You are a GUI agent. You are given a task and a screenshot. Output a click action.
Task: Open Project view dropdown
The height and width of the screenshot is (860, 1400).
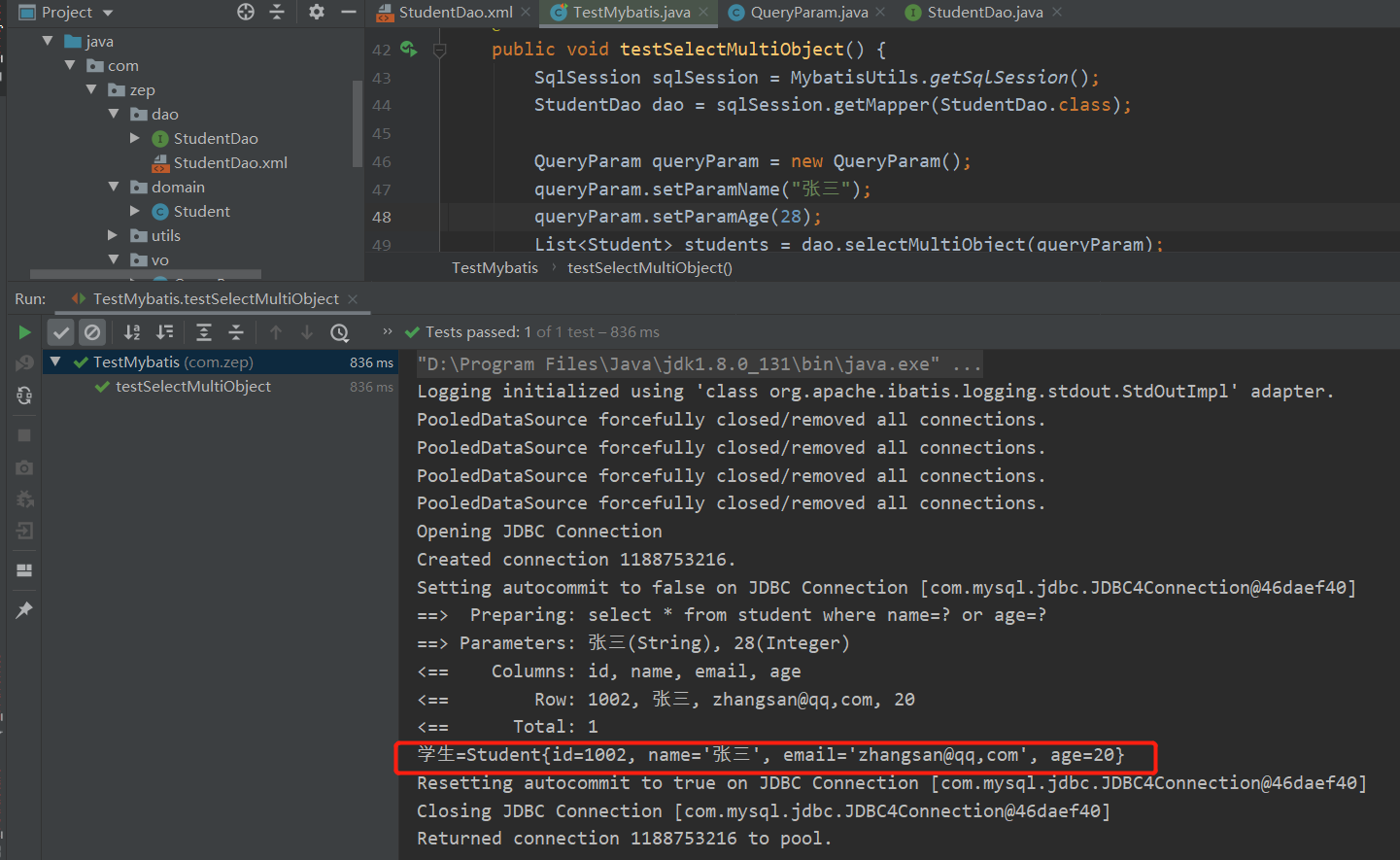tap(108, 14)
